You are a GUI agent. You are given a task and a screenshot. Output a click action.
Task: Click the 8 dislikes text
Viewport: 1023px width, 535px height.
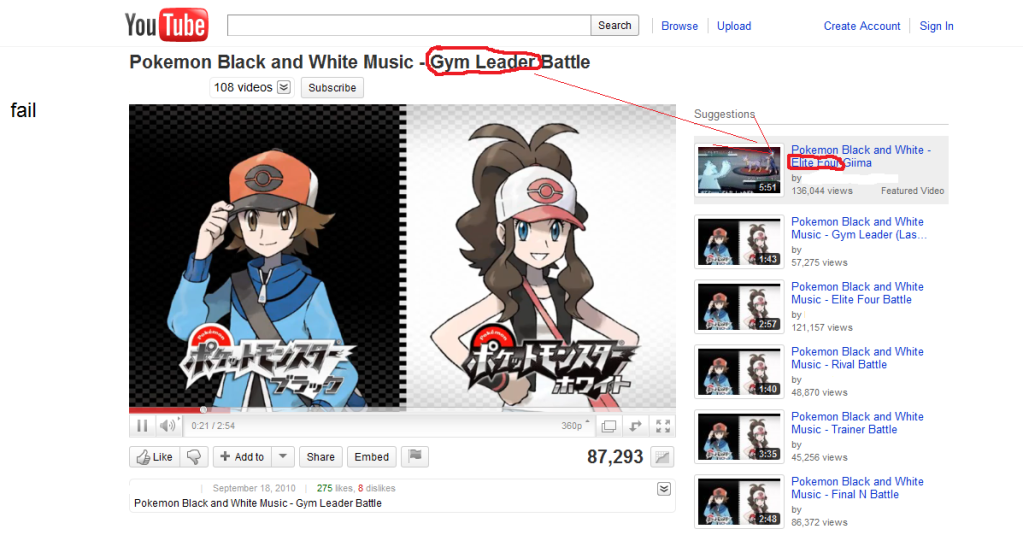click(376, 488)
